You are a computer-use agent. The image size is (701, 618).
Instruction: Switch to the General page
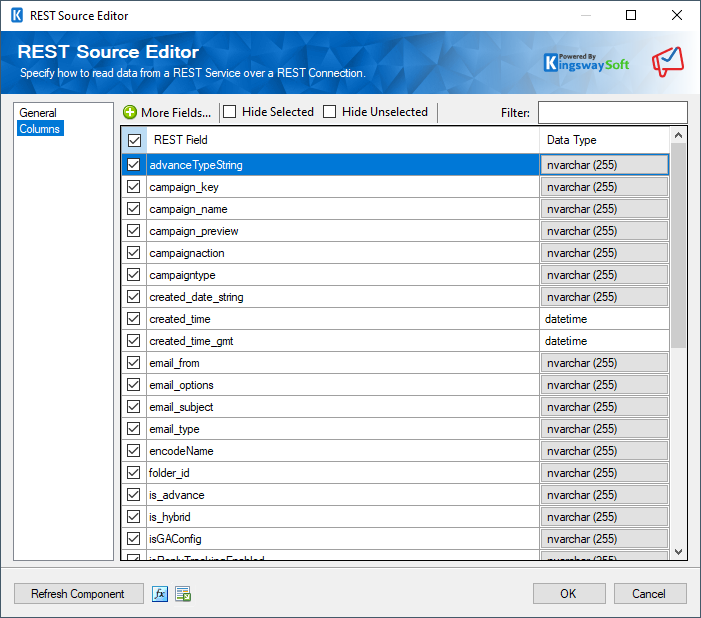coord(38,113)
